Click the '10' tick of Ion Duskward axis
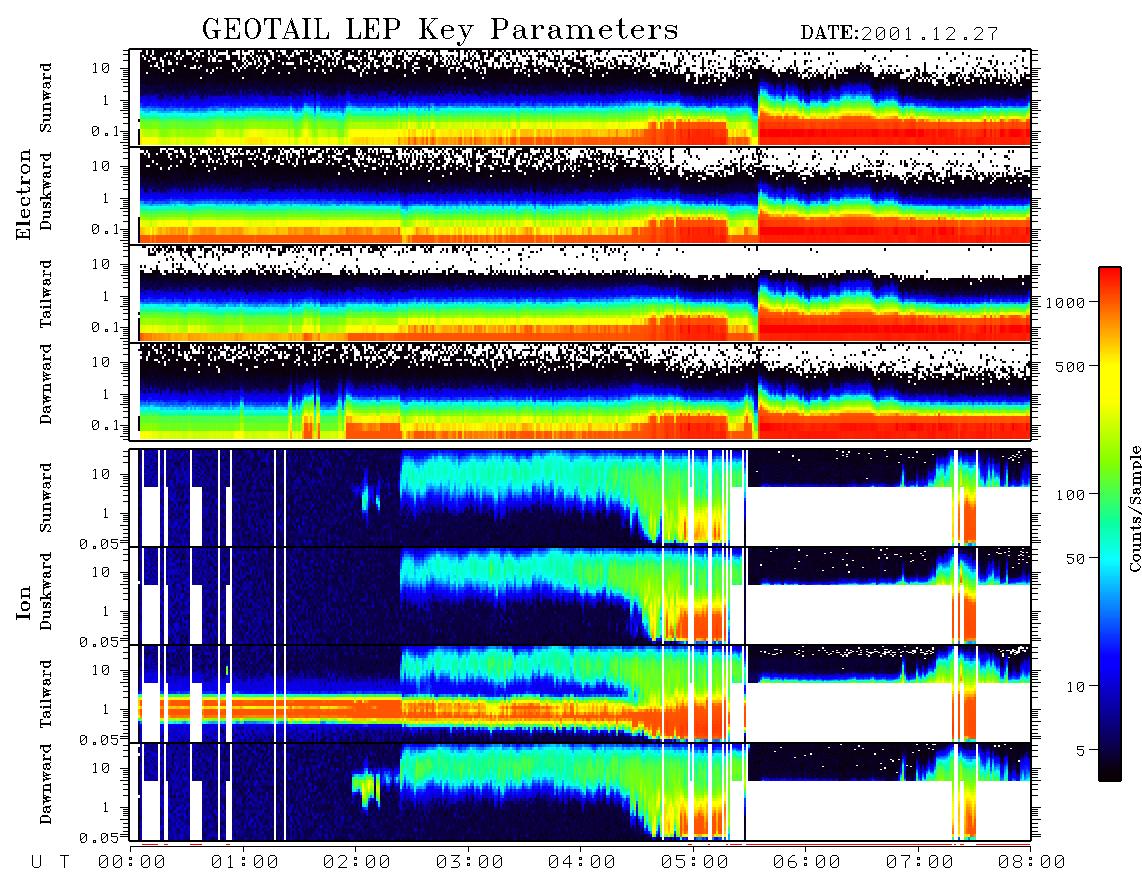This screenshot has height=880, width=1142. (101, 572)
